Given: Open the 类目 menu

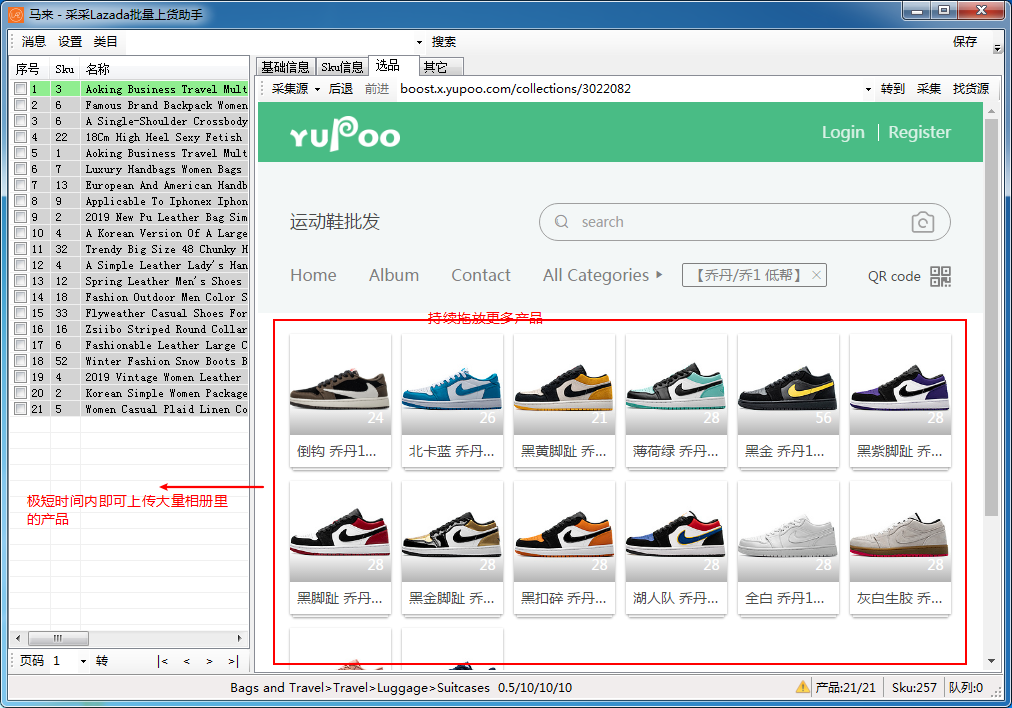Looking at the screenshot, I should coord(105,42).
